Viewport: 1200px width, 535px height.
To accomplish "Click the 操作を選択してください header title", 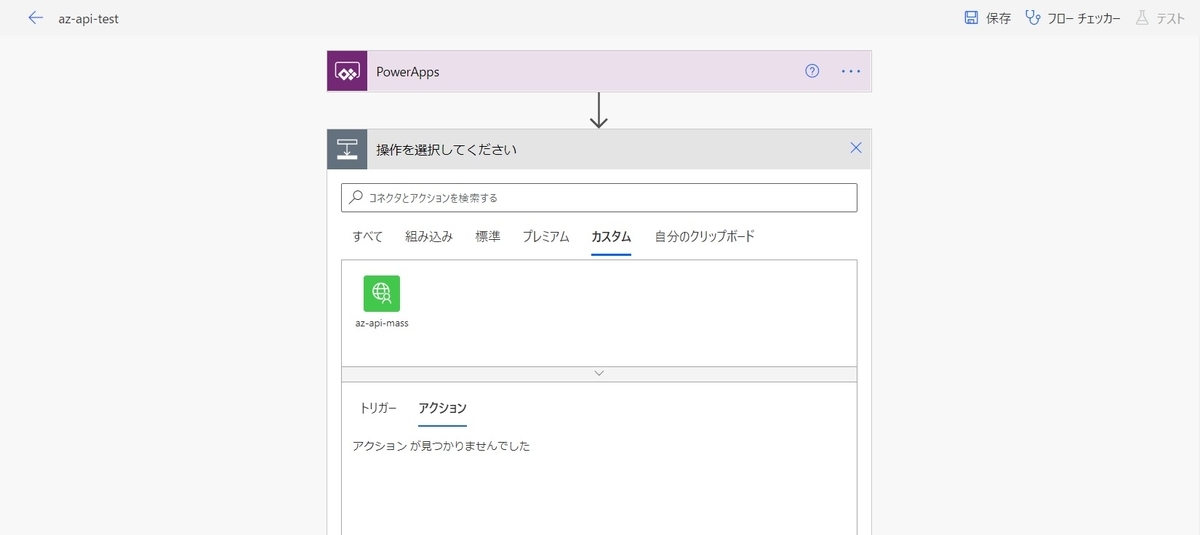I will (x=446, y=150).
